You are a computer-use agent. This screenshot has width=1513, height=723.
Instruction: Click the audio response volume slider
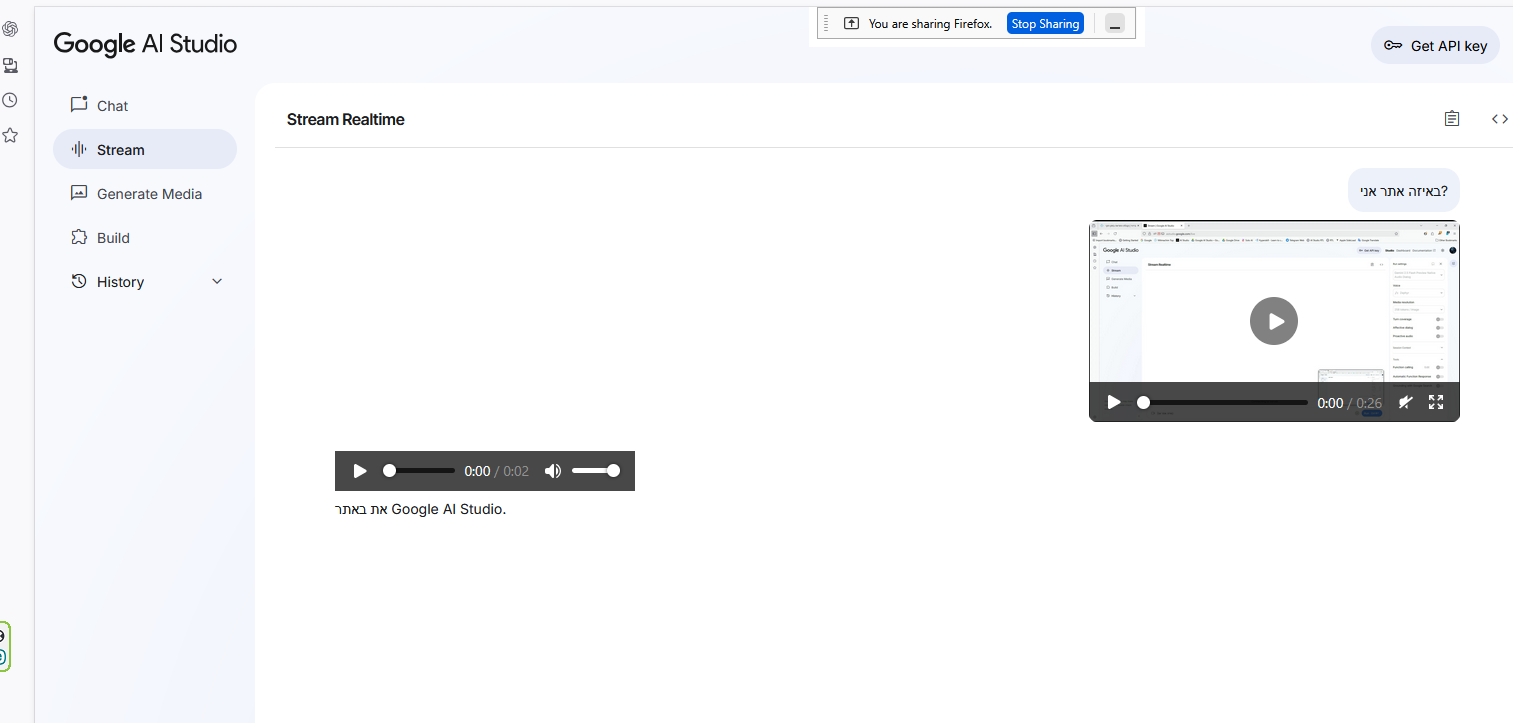(x=596, y=471)
